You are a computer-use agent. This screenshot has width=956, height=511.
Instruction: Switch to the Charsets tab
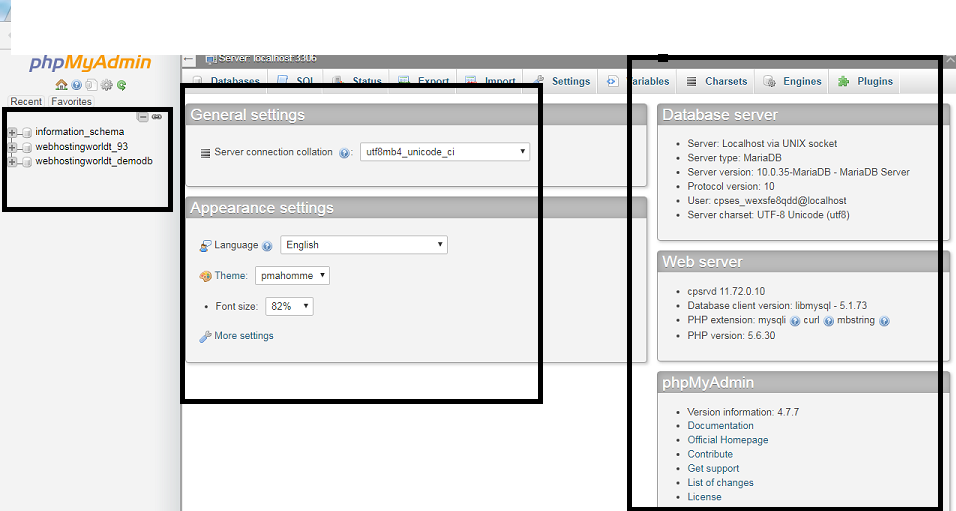pyautogui.click(x=716, y=81)
